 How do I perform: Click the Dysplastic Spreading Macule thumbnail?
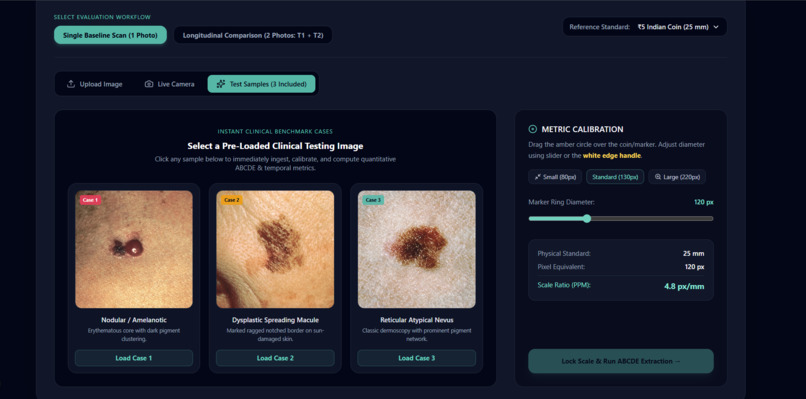[x=275, y=249]
